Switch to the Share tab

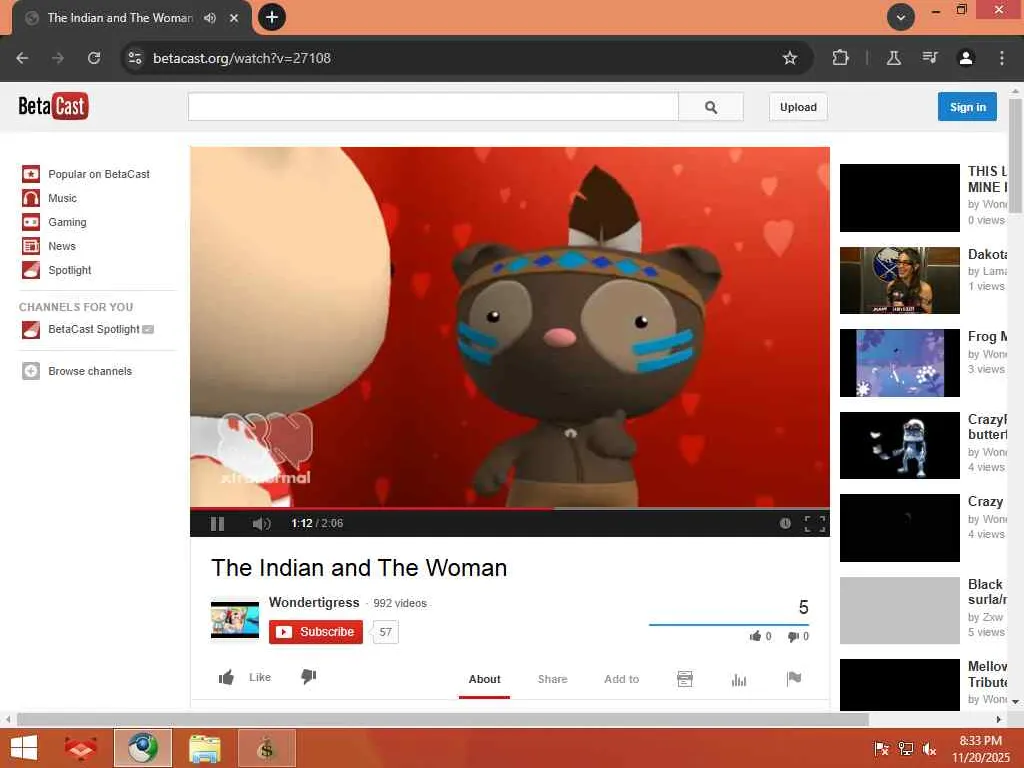point(552,679)
